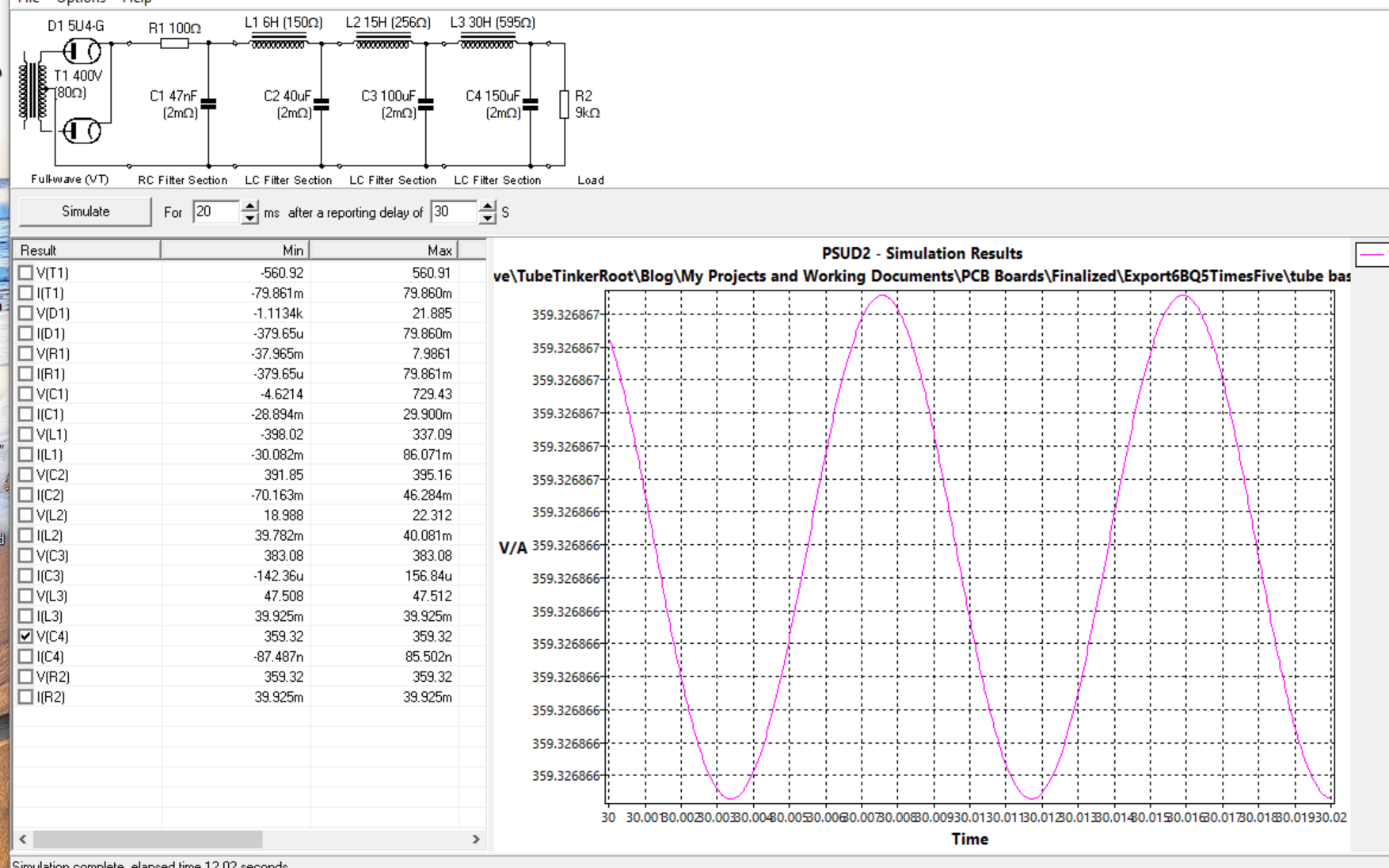Toggle the V(R2) result checkbox

[x=25, y=676]
